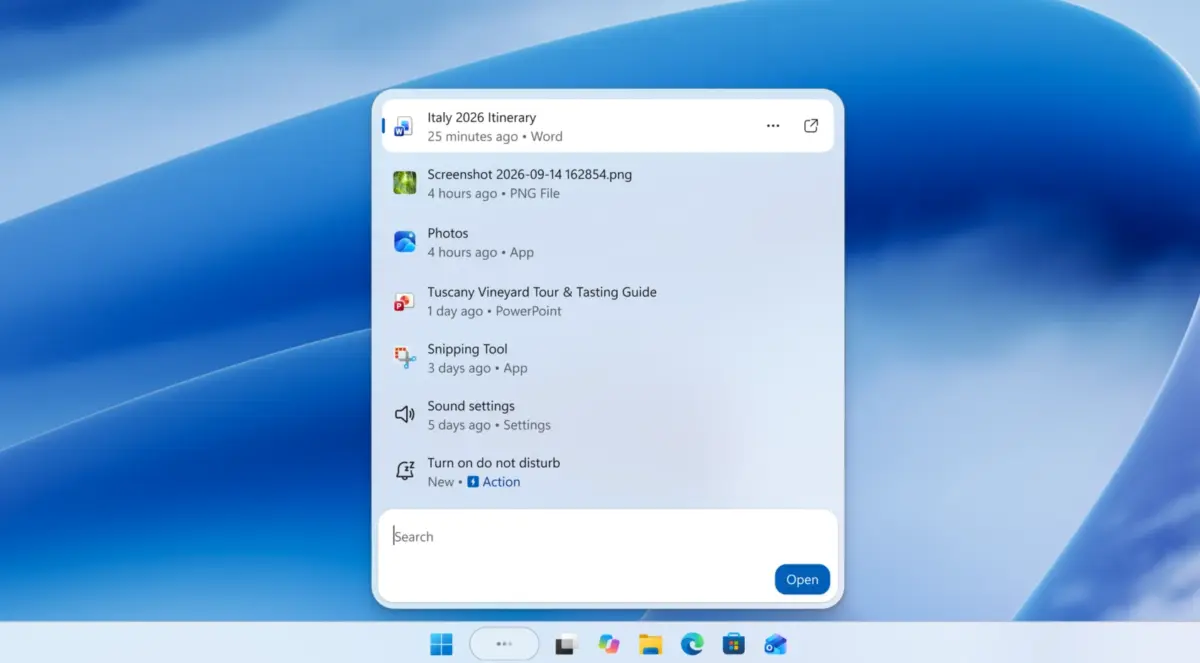
Task: Click the '1 day ago • PowerPoint' subtitle
Action: click(x=494, y=311)
